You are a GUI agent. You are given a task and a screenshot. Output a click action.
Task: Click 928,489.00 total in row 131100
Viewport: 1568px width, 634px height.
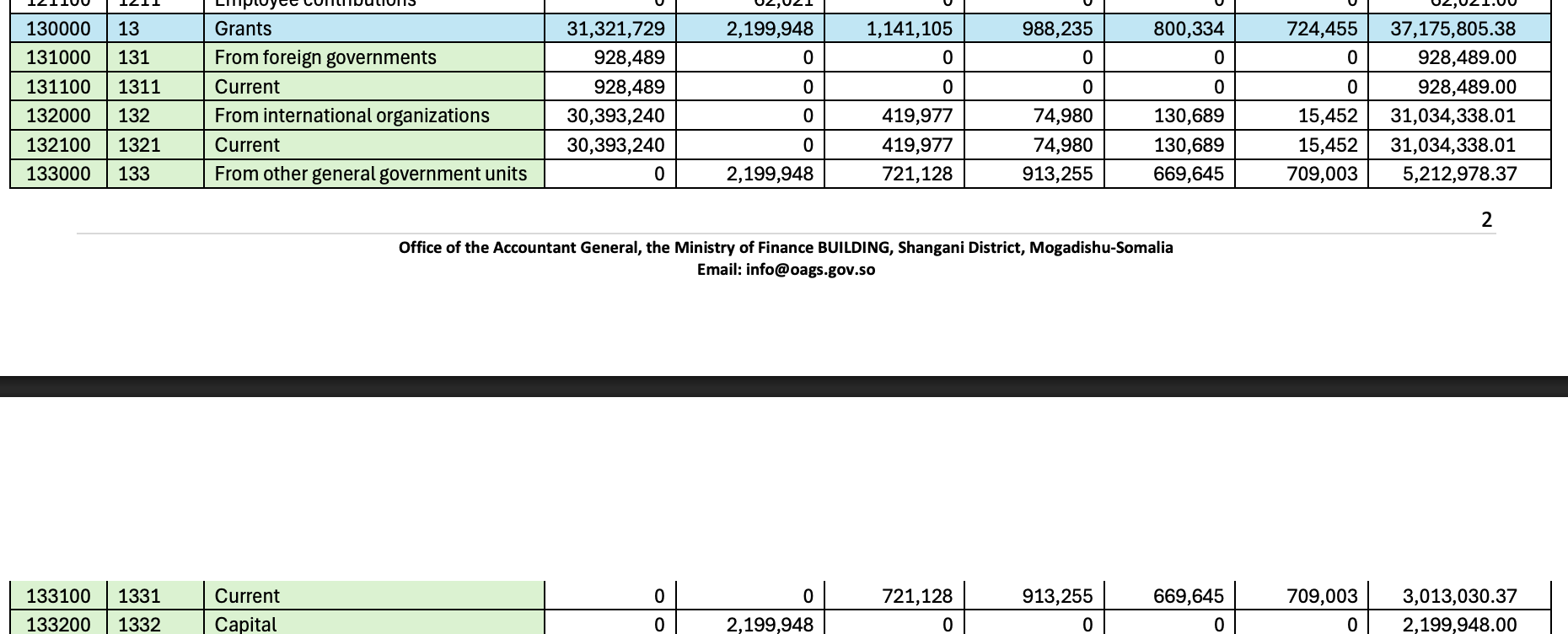[1467, 87]
